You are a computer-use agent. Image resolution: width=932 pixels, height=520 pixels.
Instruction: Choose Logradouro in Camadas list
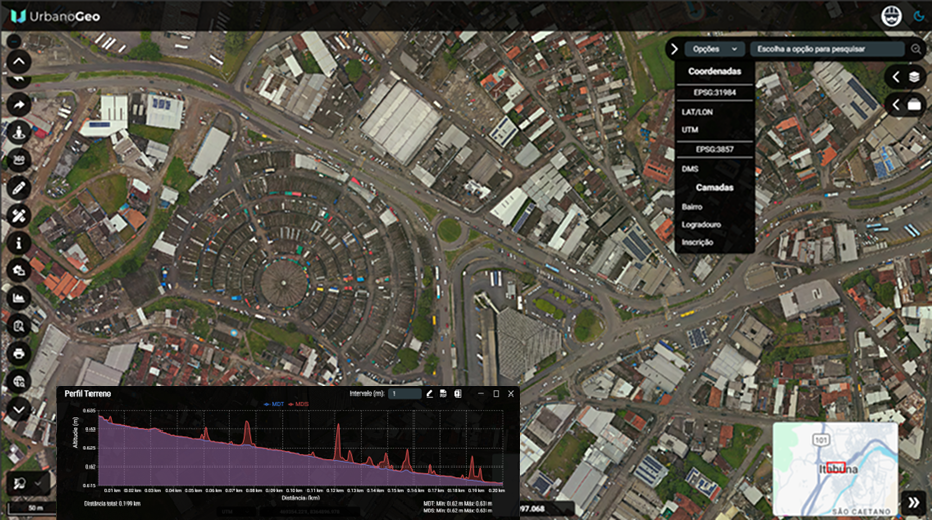(702, 225)
